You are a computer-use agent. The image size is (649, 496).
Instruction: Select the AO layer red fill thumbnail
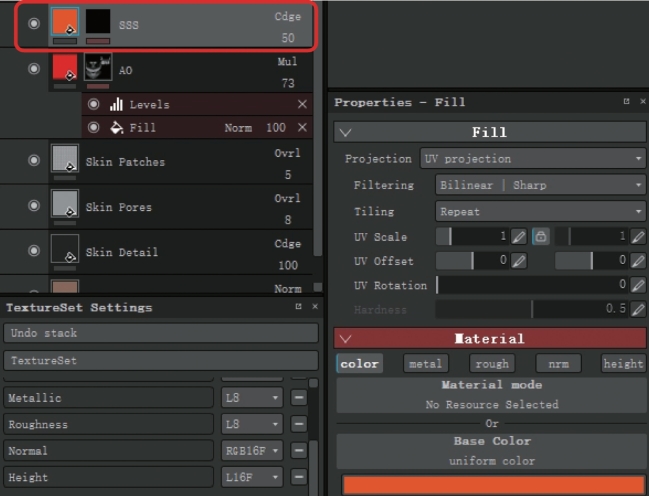(65, 67)
